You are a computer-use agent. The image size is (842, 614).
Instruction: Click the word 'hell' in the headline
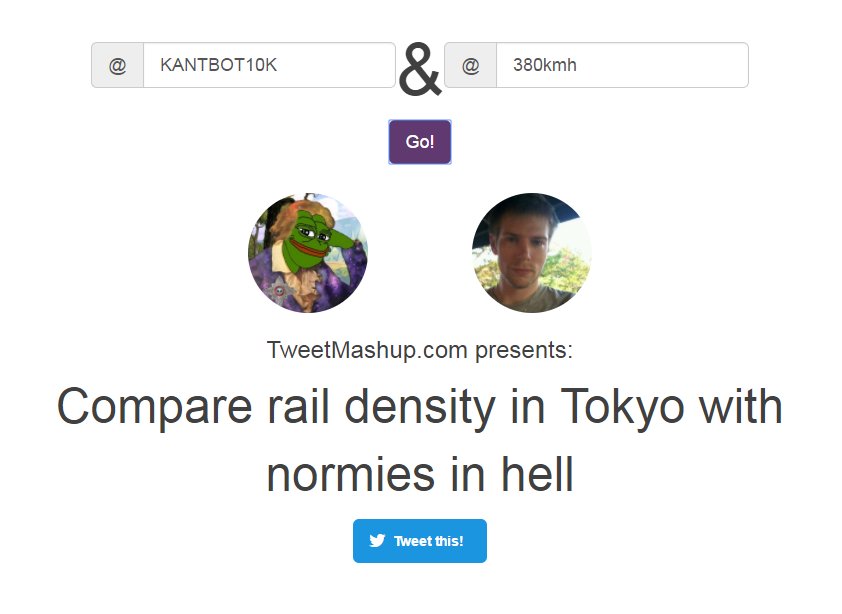click(537, 473)
